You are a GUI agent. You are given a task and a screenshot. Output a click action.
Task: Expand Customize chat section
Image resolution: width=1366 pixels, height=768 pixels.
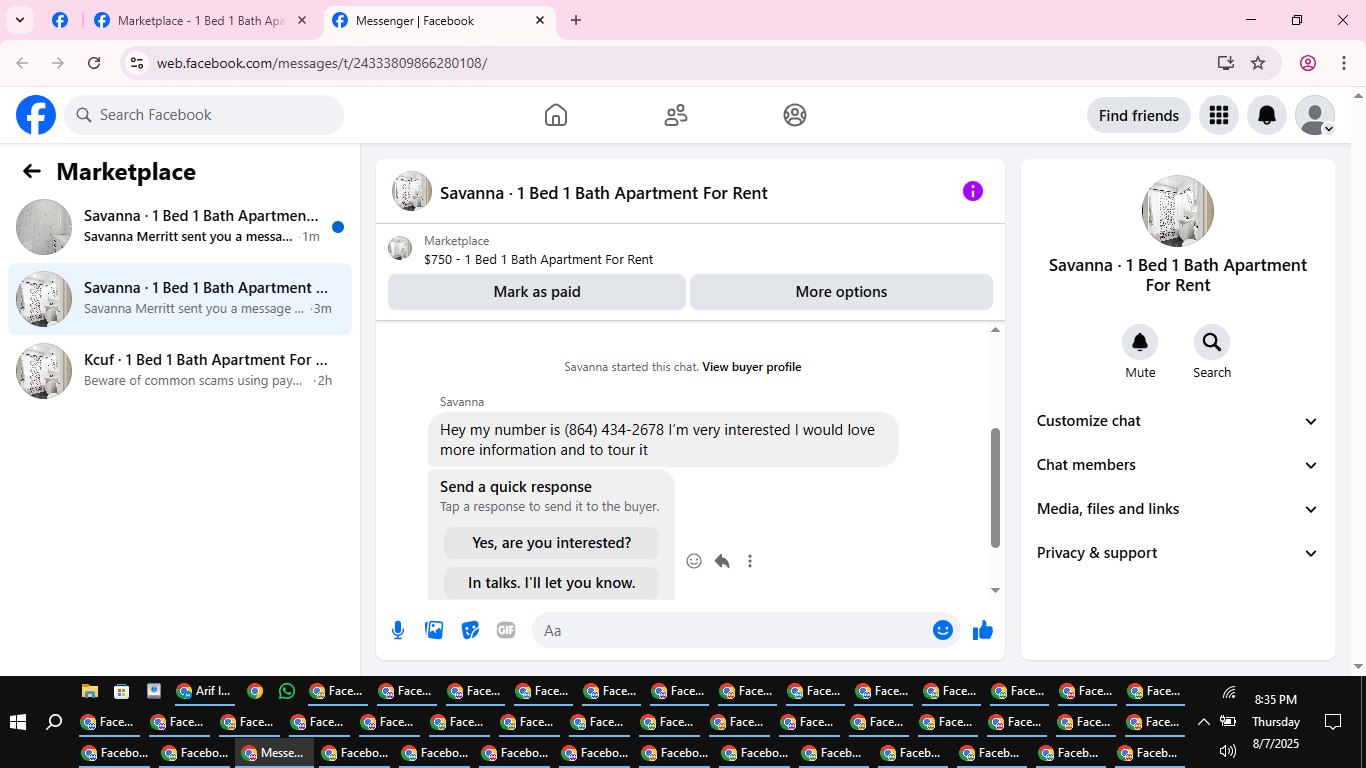(1178, 421)
